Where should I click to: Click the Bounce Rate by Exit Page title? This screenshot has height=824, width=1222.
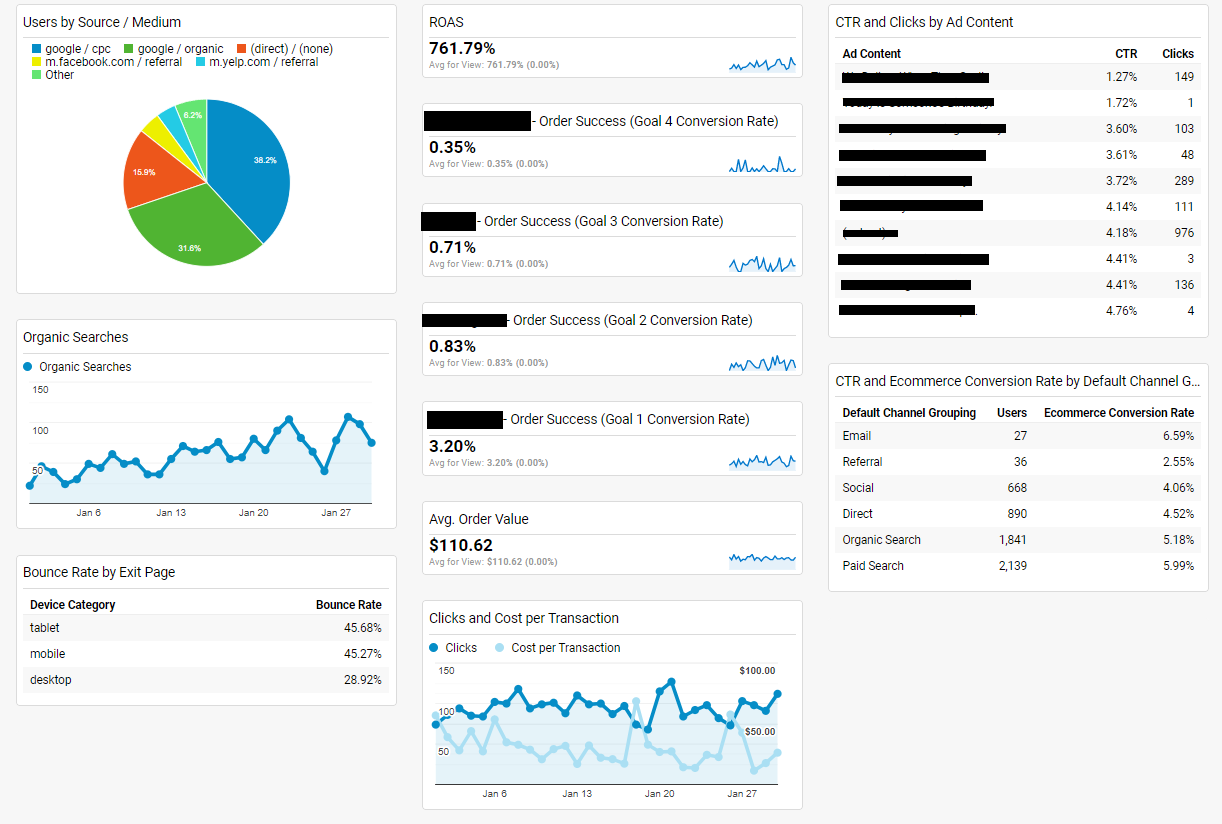(99, 572)
